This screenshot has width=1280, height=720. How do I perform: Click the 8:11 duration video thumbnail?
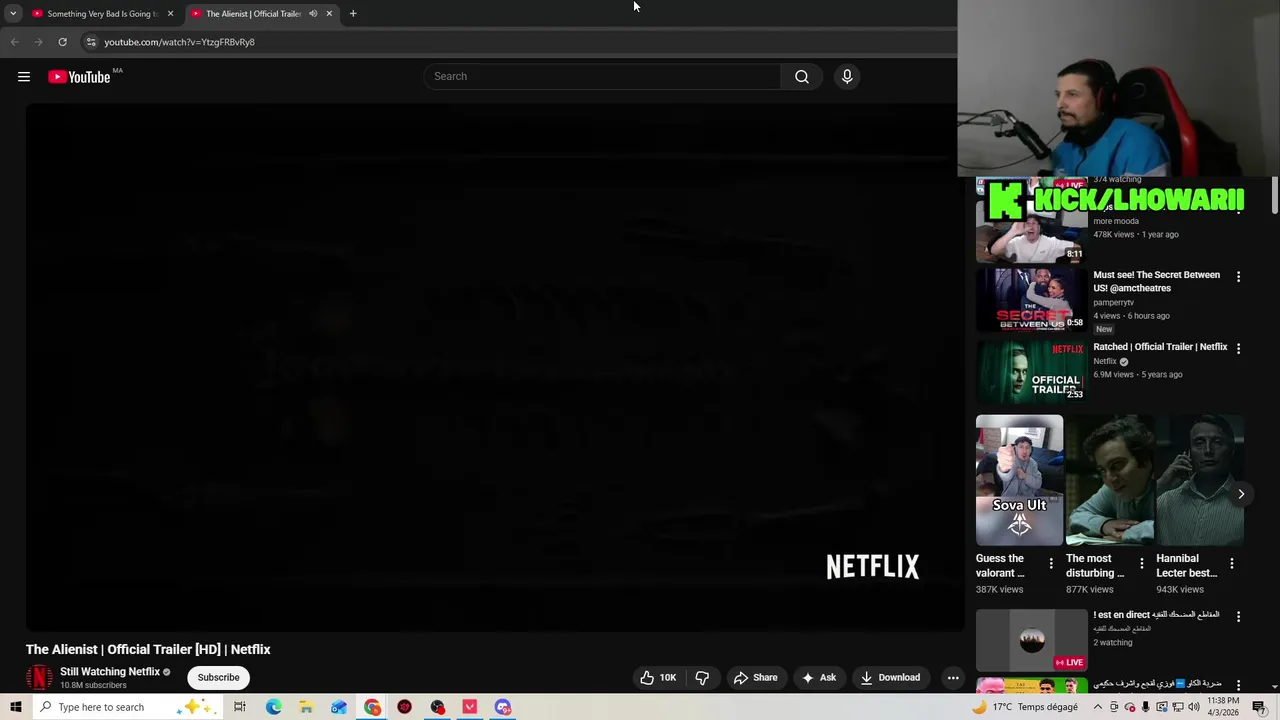point(1031,230)
